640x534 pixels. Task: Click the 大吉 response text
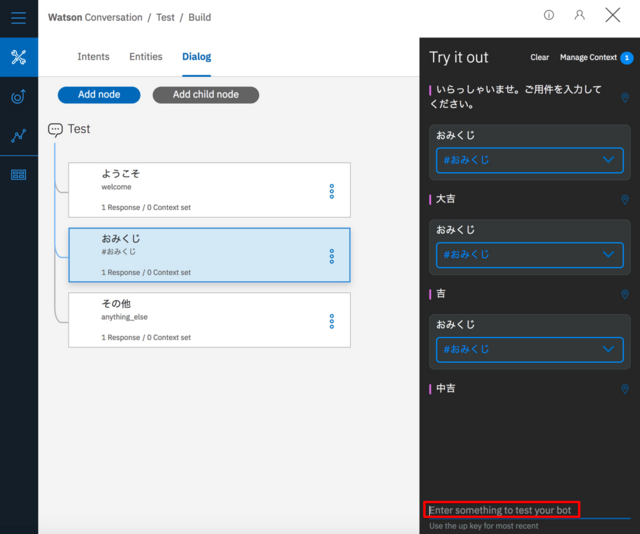(x=445, y=199)
